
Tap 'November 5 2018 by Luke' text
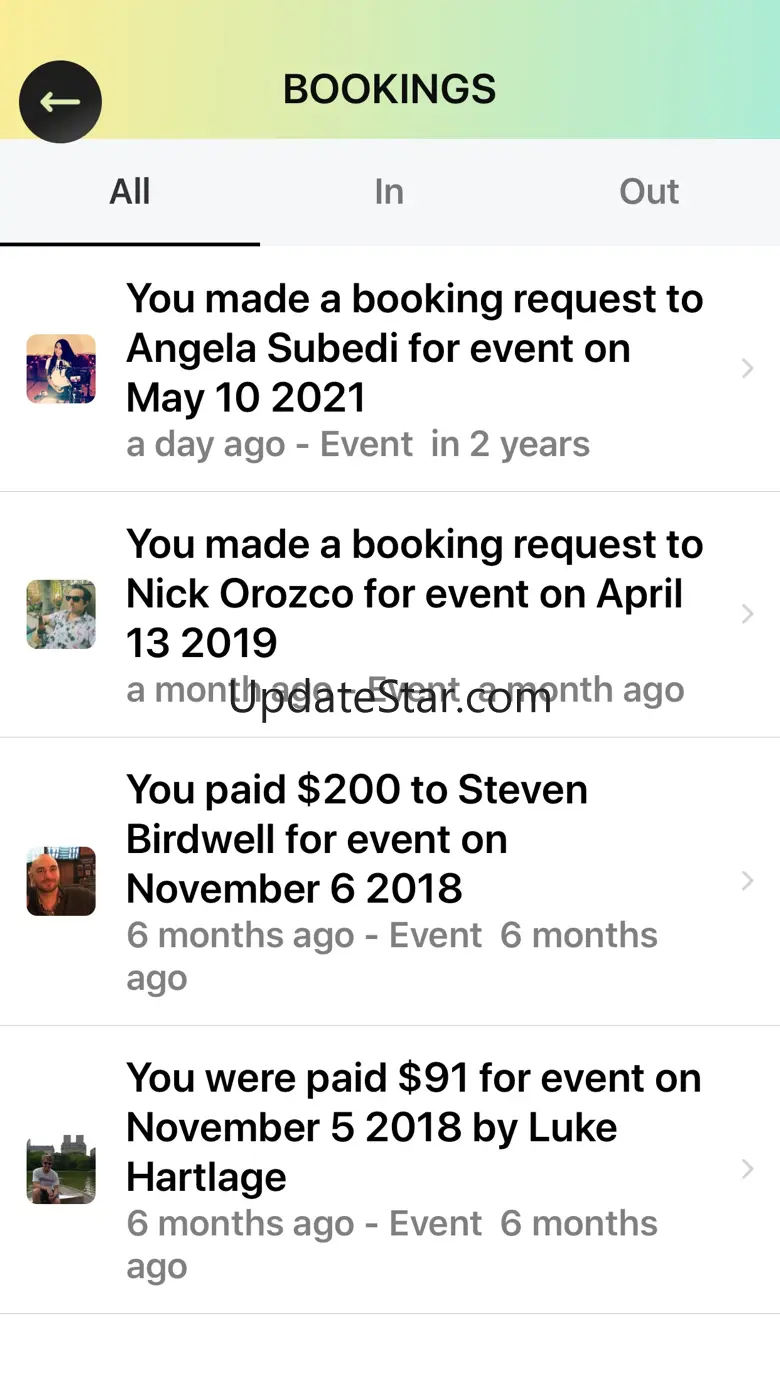point(372,1127)
